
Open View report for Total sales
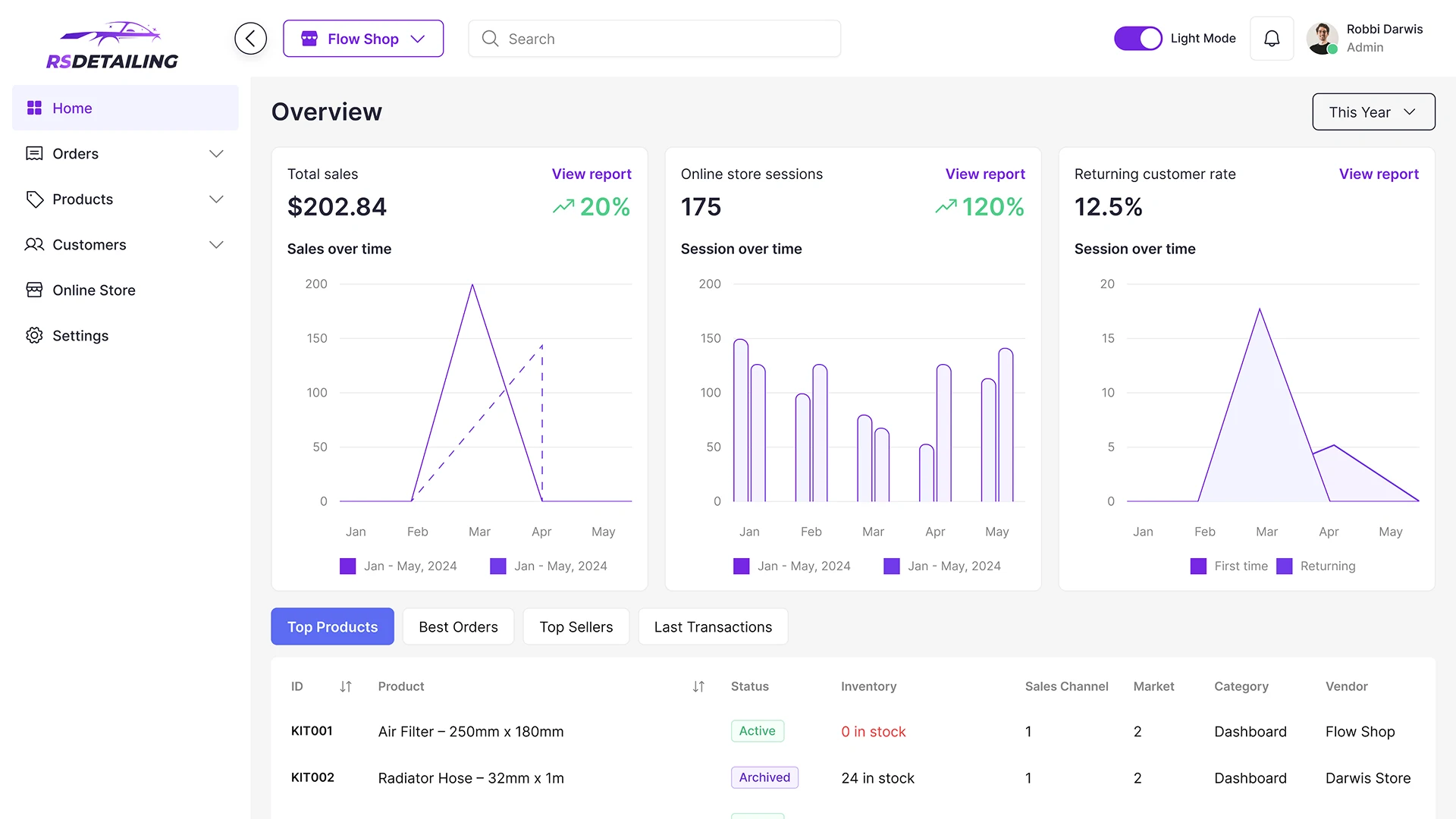(591, 174)
